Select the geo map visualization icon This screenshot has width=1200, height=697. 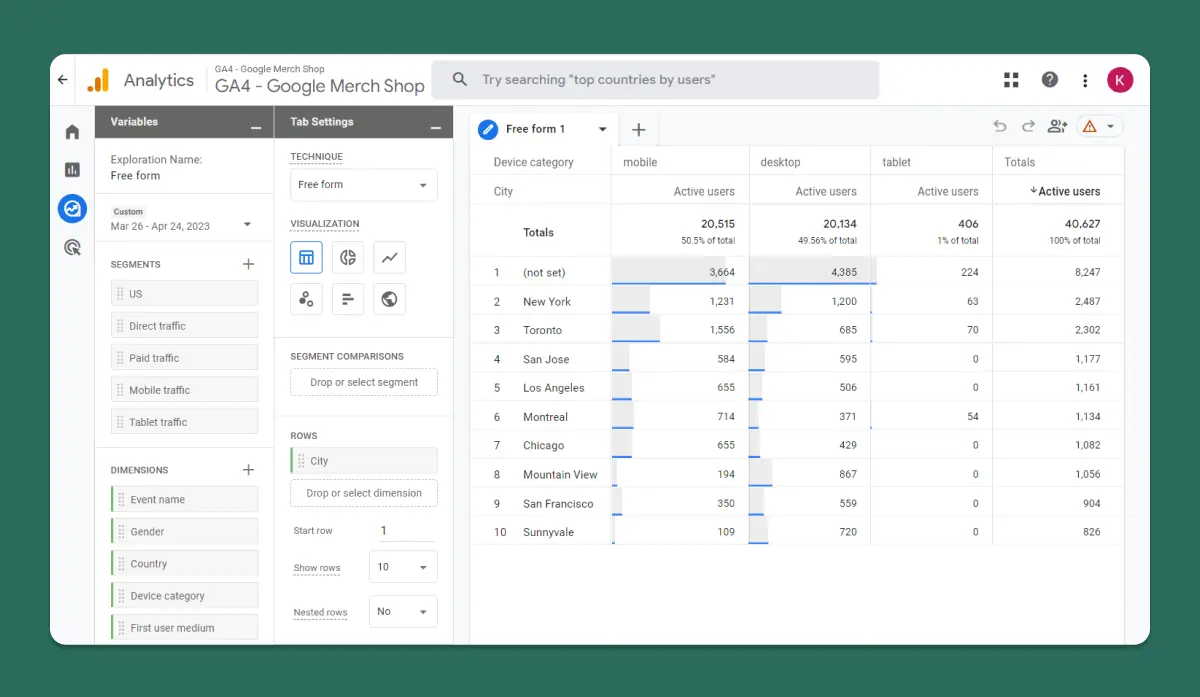coord(389,299)
